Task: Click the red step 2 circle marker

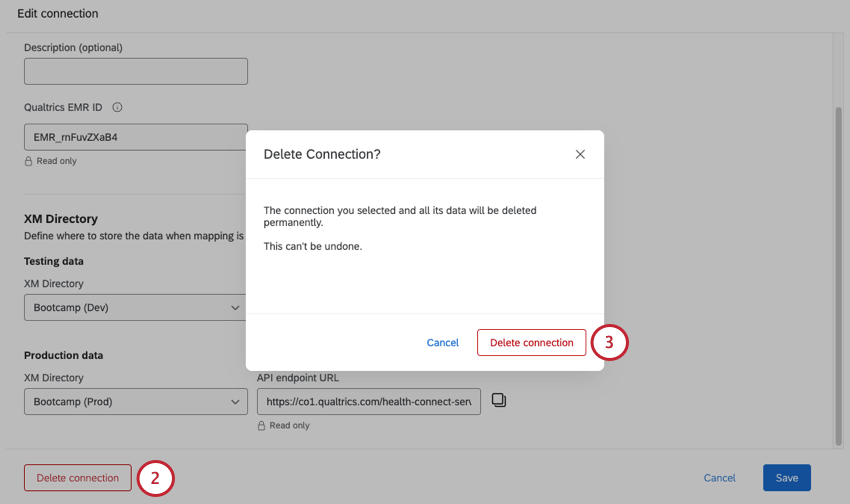Action: pos(155,478)
